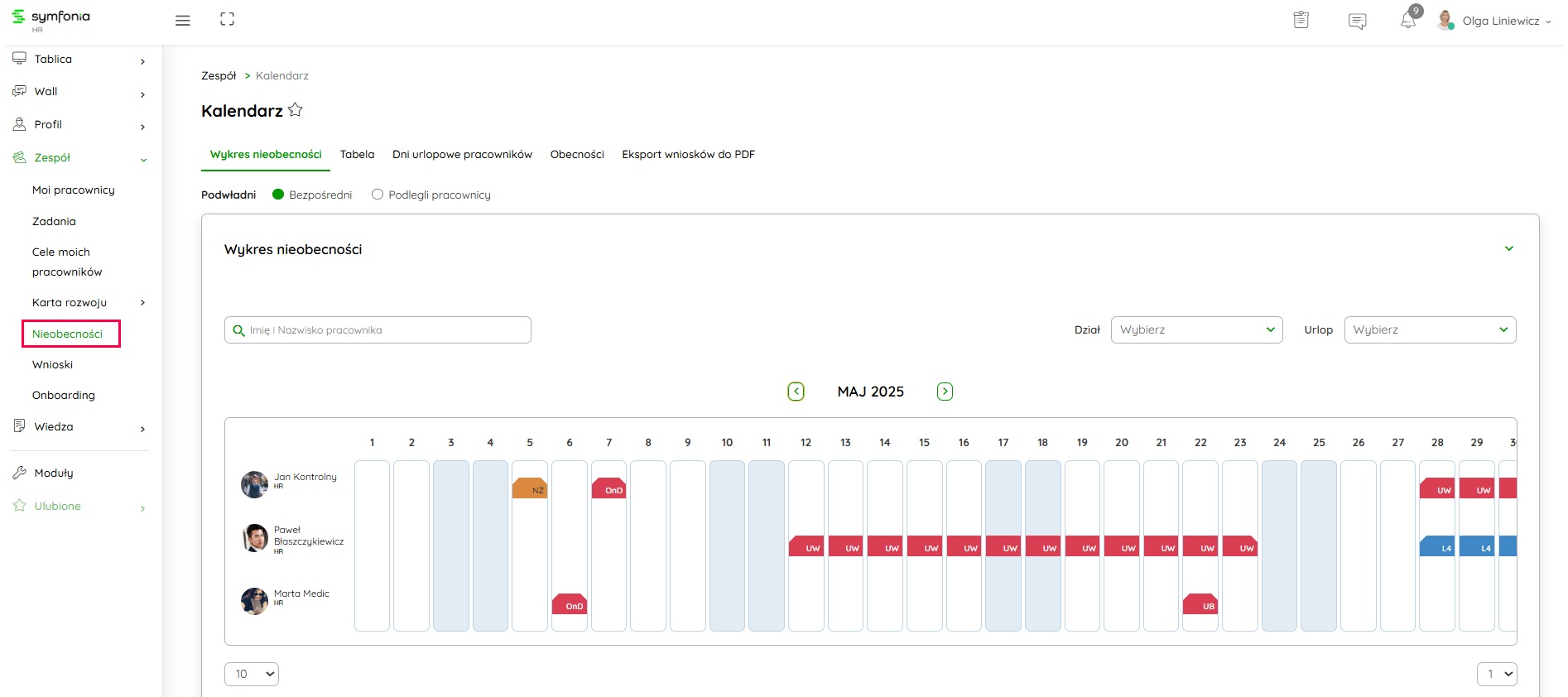Click the employee name search field
This screenshot has width=1568, height=697.
(x=378, y=330)
